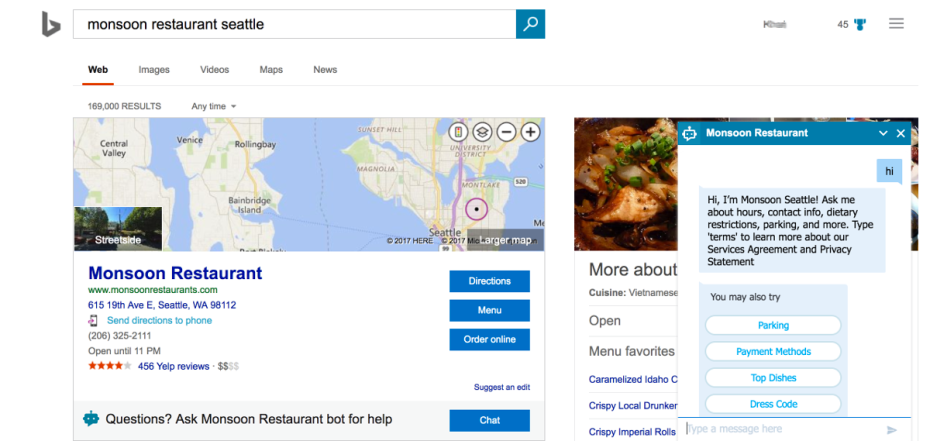Open the 456 Yelp reviews link
Image resolution: width=930 pixels, height=441 pixels.
(174, 366)
